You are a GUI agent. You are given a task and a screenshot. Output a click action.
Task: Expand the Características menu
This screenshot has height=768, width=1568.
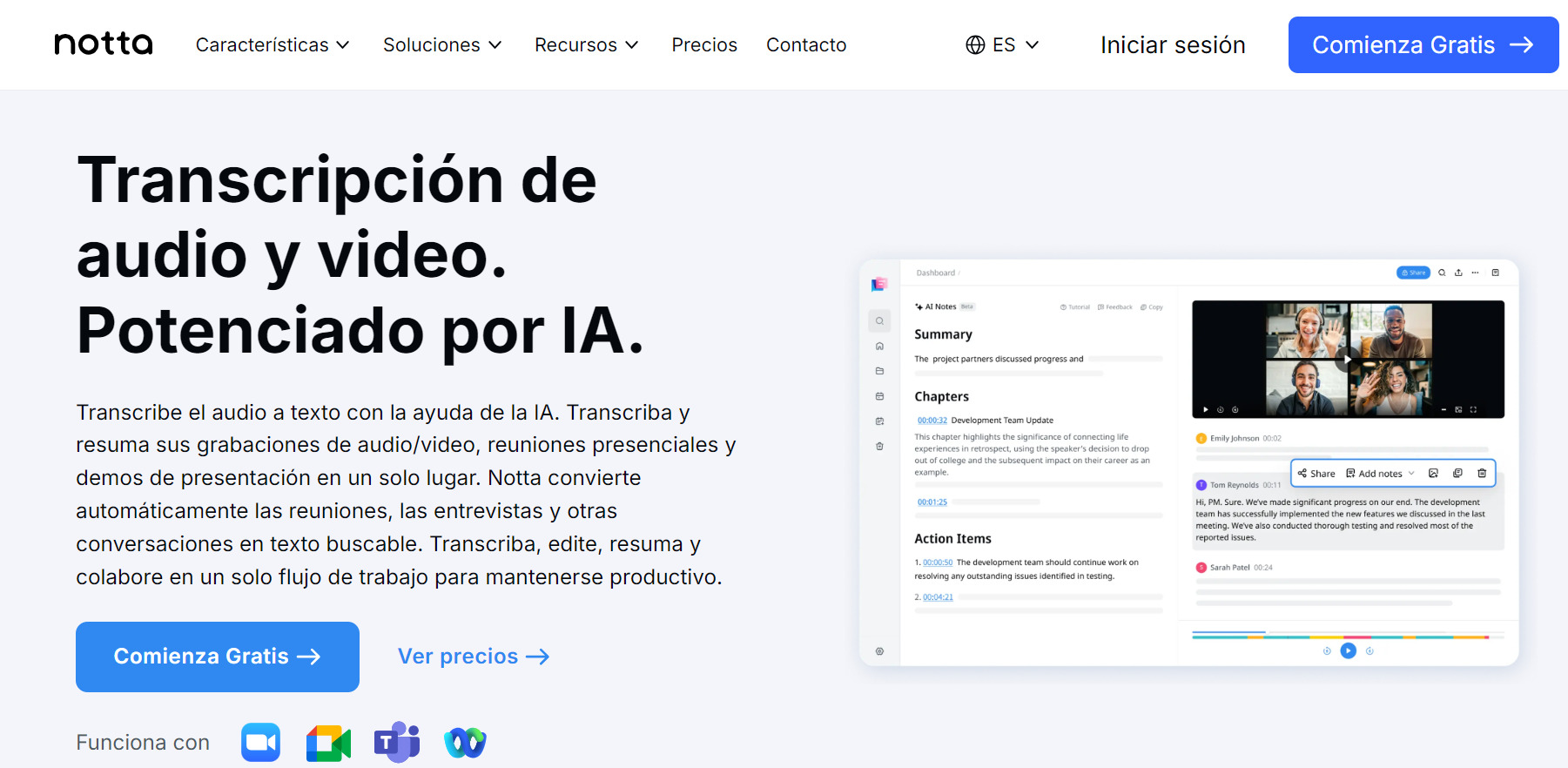click(273, 45)
